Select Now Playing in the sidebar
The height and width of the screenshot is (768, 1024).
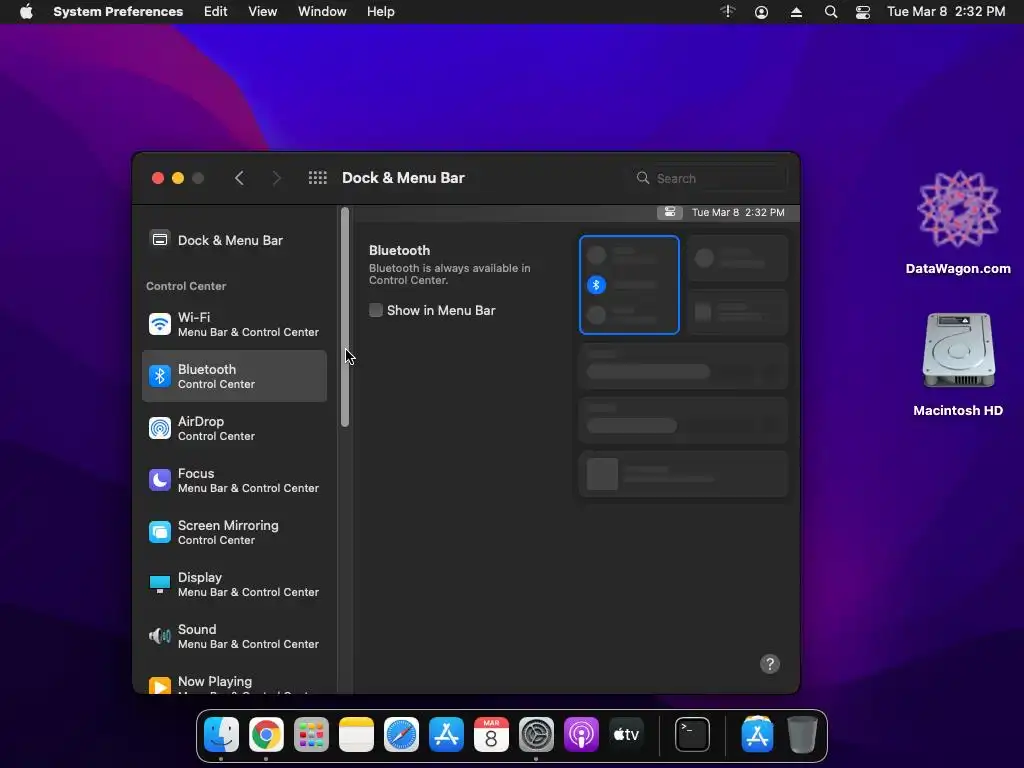(234, 684)
